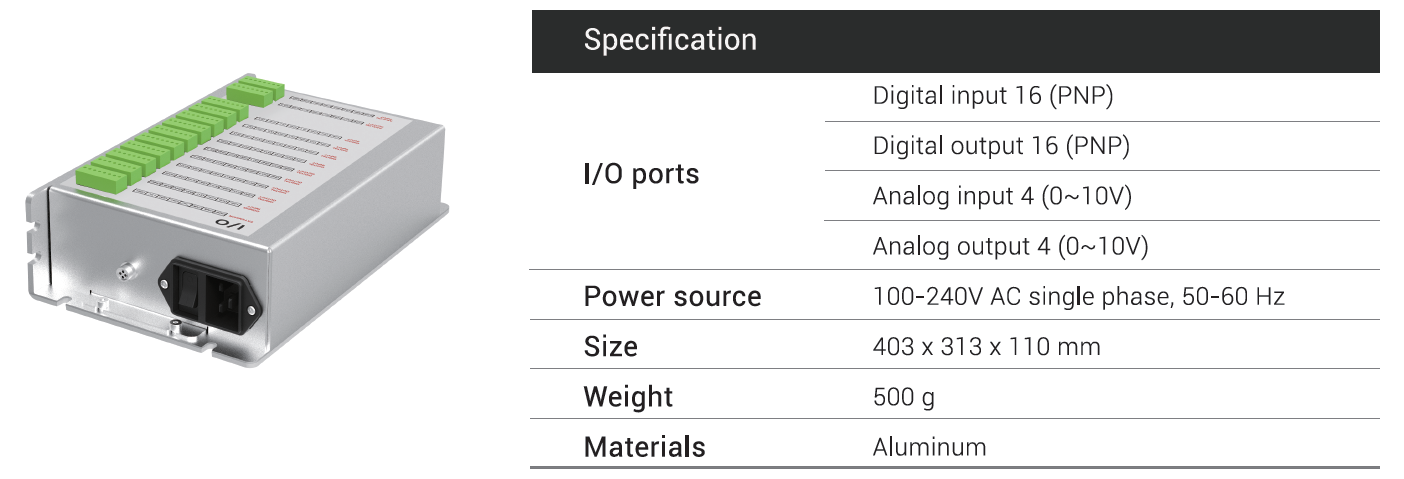
Task: Select the Weight row label
Action: (628, 397)
